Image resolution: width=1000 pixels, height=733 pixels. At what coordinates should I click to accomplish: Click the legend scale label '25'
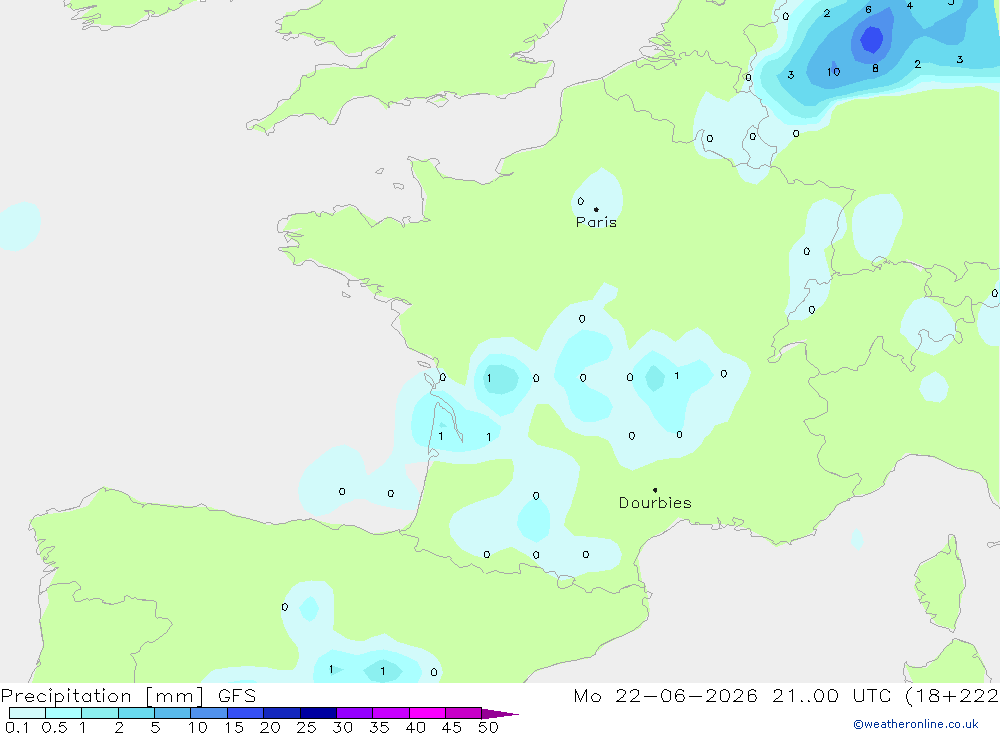[x=306, y=727]
